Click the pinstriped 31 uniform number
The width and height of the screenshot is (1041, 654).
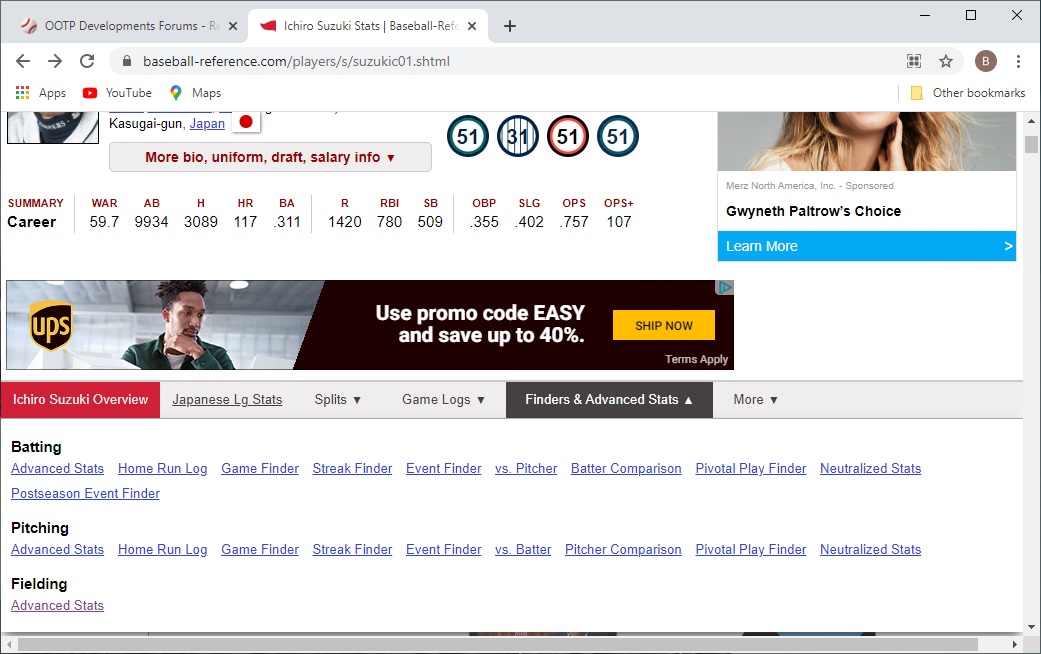(518, 136)
